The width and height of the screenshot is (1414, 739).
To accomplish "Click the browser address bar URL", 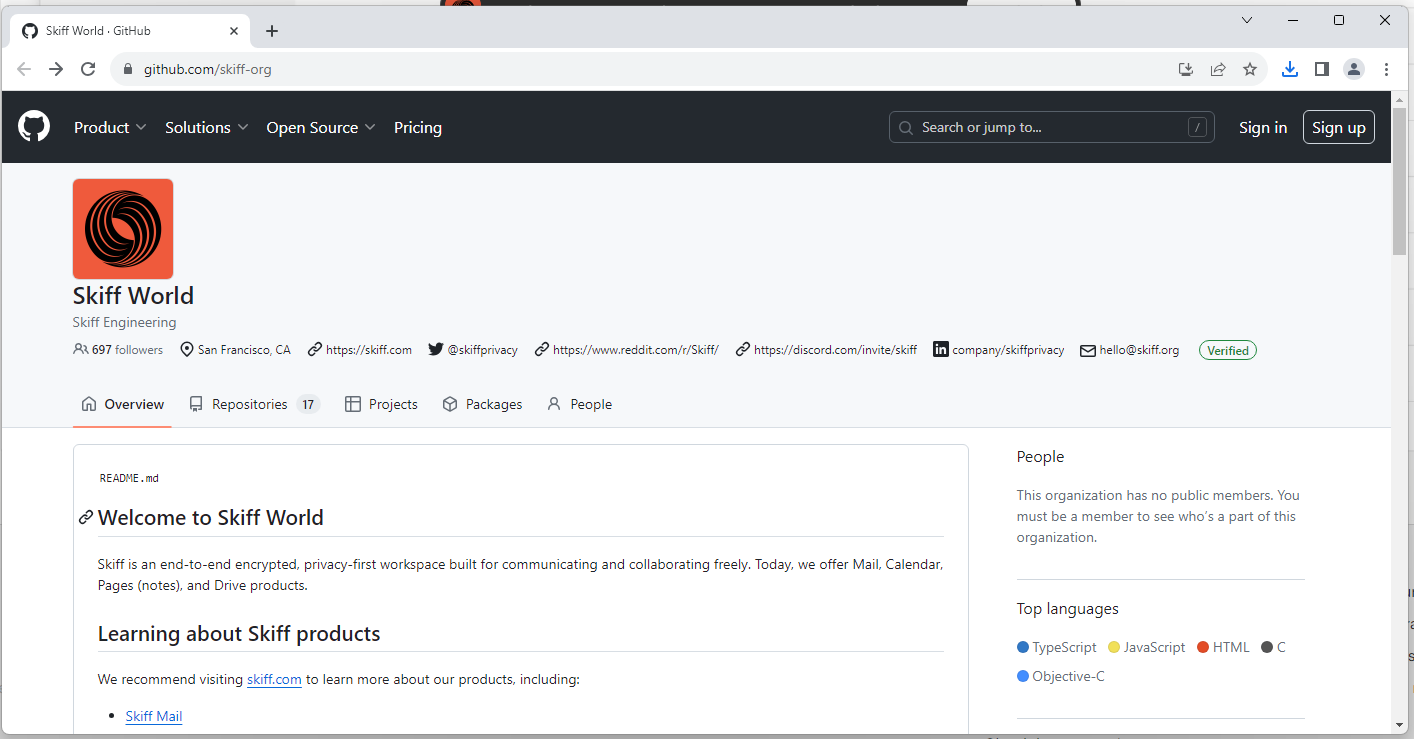I will 208,69.
